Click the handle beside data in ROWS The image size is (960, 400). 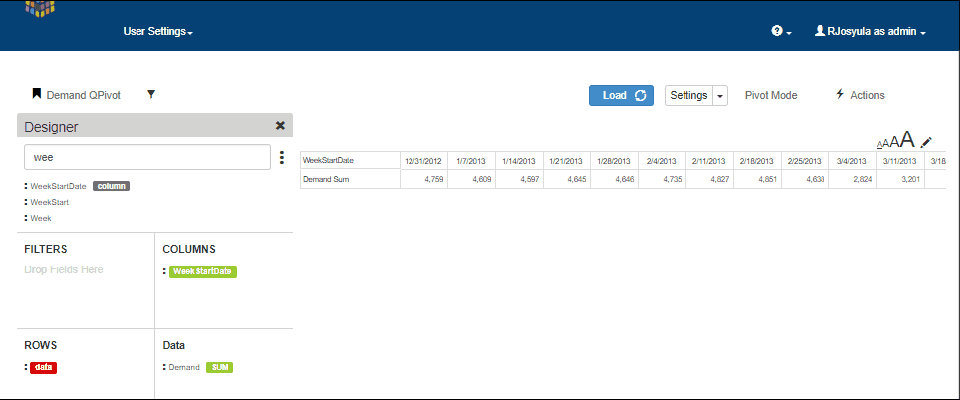(x=26, y=368)
